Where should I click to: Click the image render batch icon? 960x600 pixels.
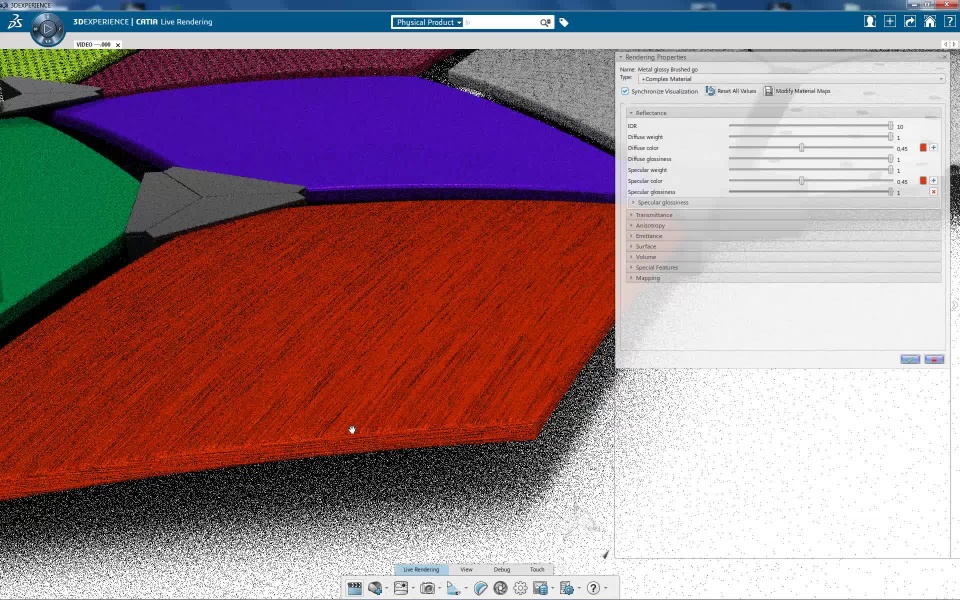click(540, 588)
